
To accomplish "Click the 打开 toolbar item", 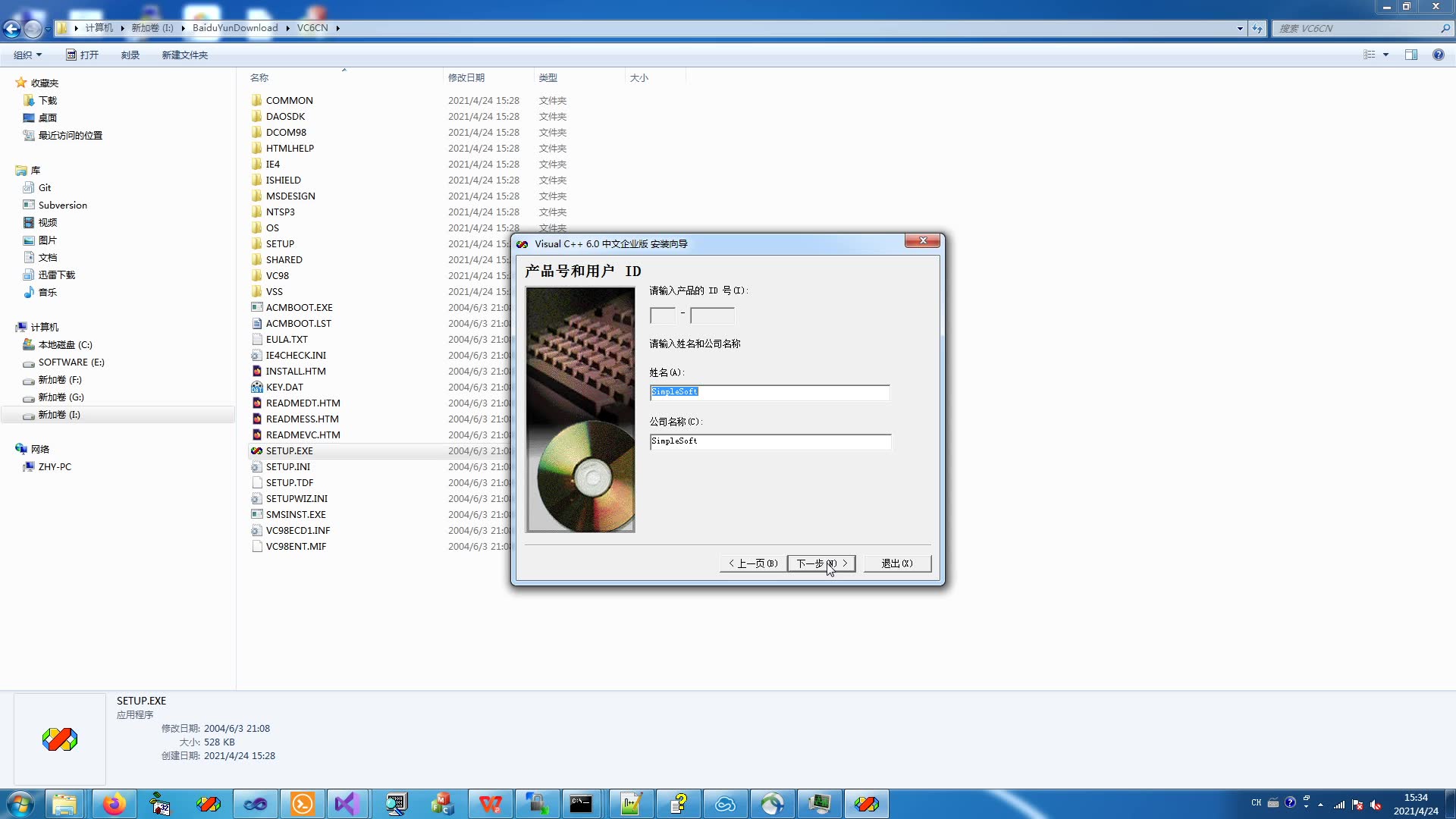I will click(82, 55).
